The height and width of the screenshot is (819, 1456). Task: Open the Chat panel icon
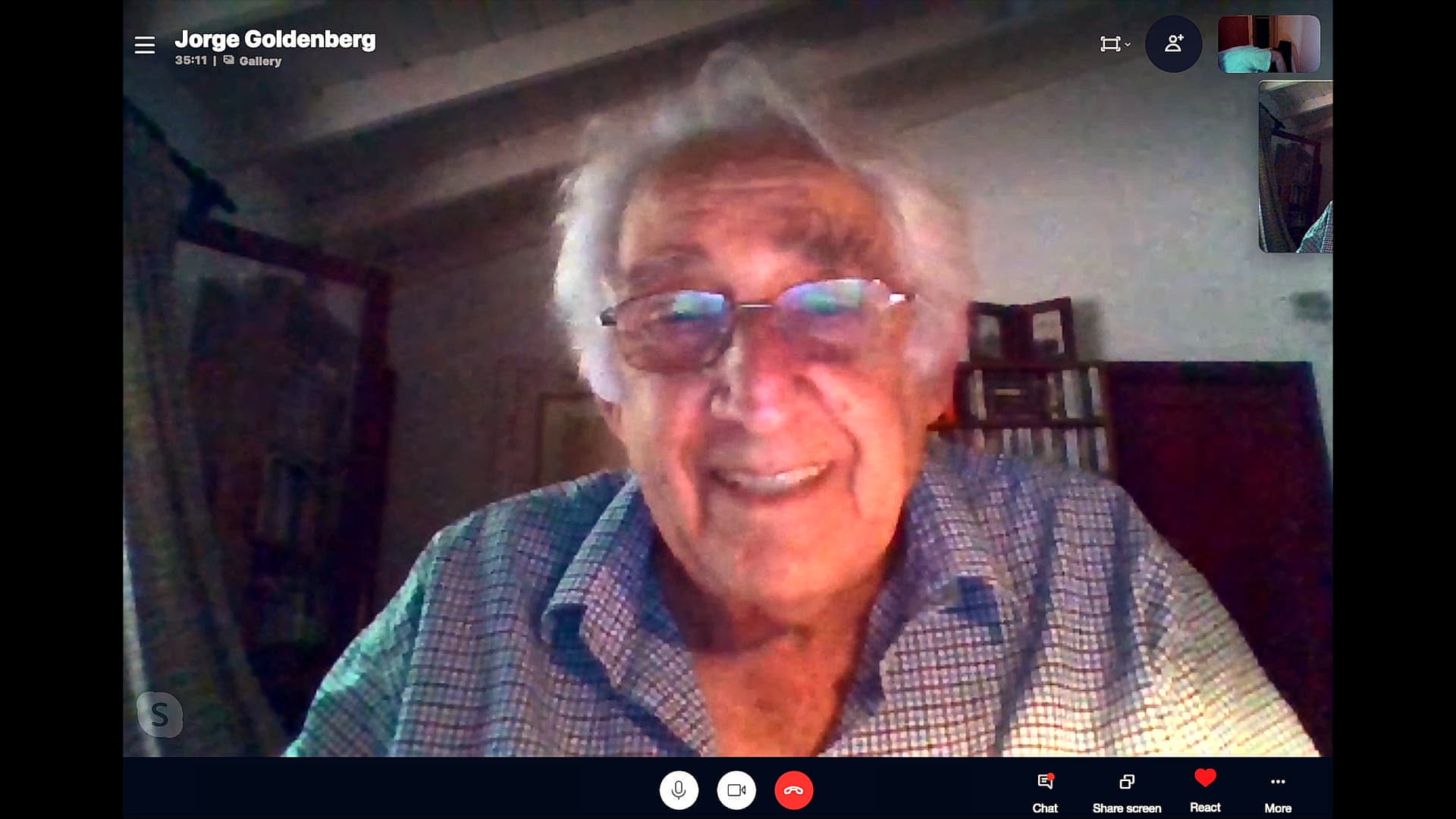pos(1044,782)
